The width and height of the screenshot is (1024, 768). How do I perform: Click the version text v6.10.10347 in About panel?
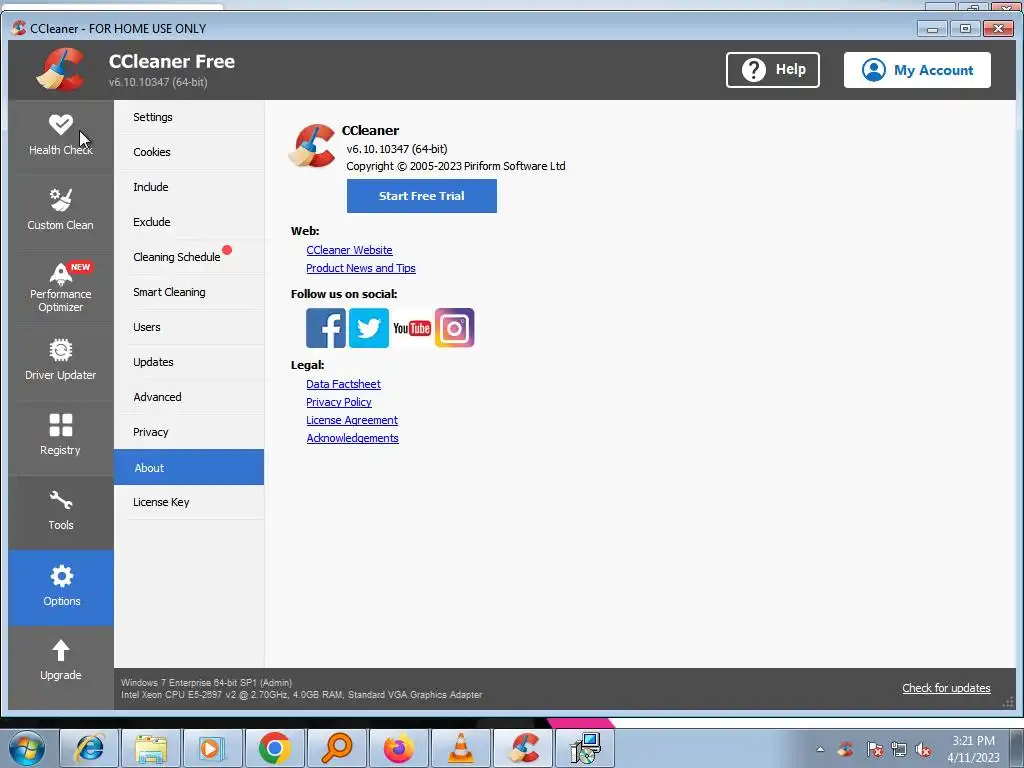tap(397, 149)
